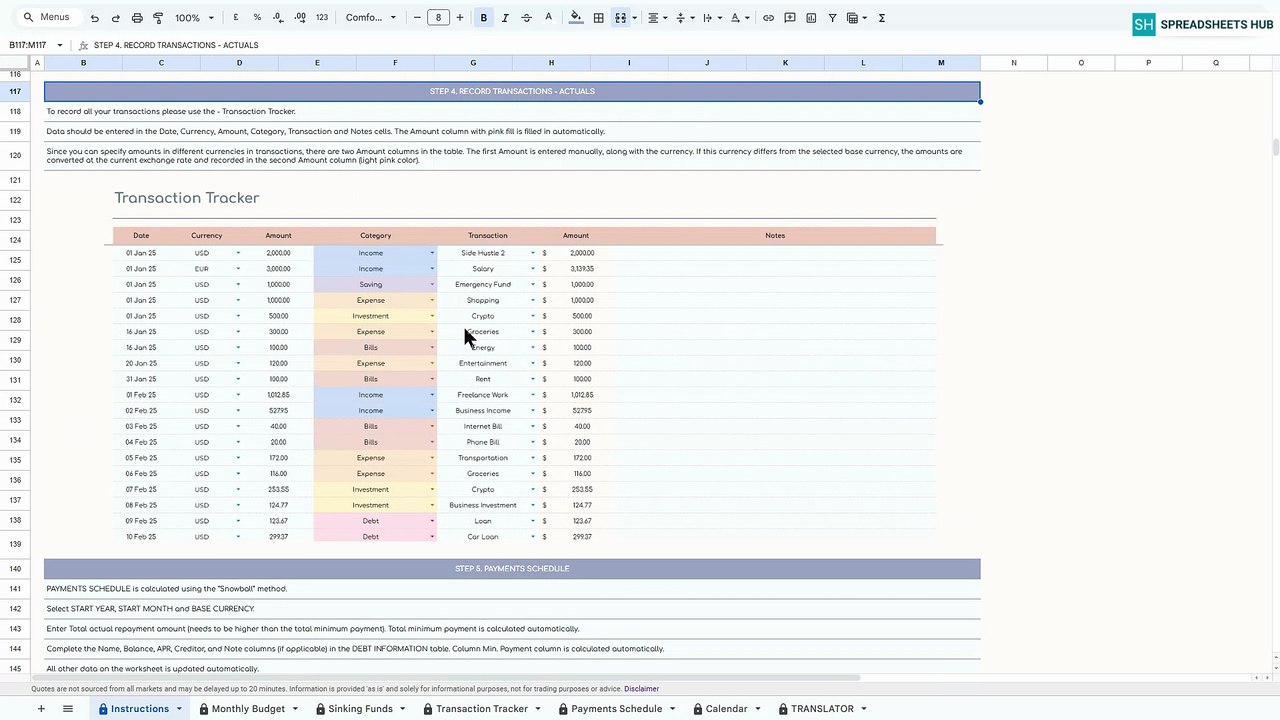Open horizontal align options
The width and height of the screenshot is (1280, 720).
click(657, 18)
